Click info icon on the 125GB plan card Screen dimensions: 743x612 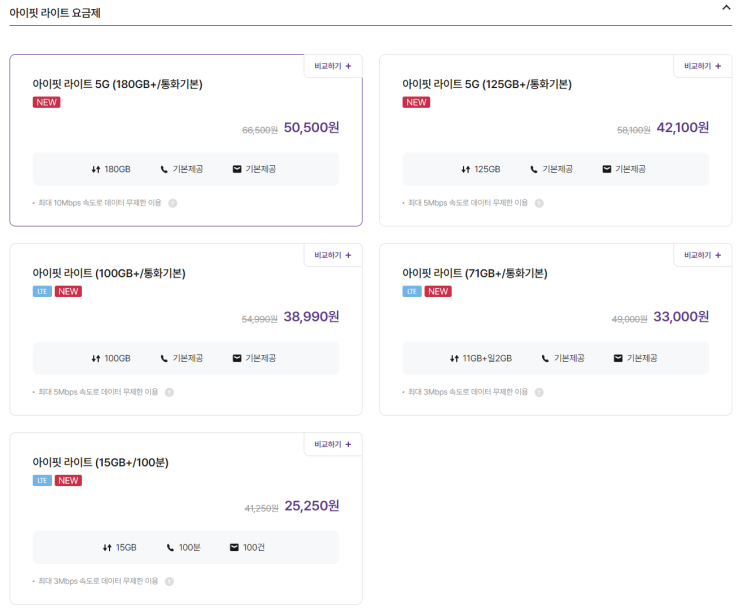click(x=538, y=203)
